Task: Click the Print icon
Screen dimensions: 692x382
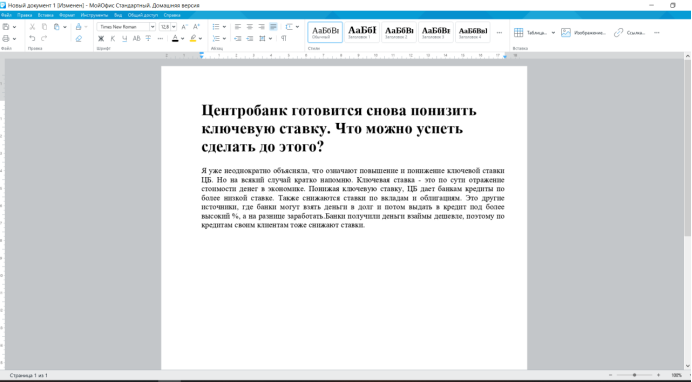Action: (6, 38)
